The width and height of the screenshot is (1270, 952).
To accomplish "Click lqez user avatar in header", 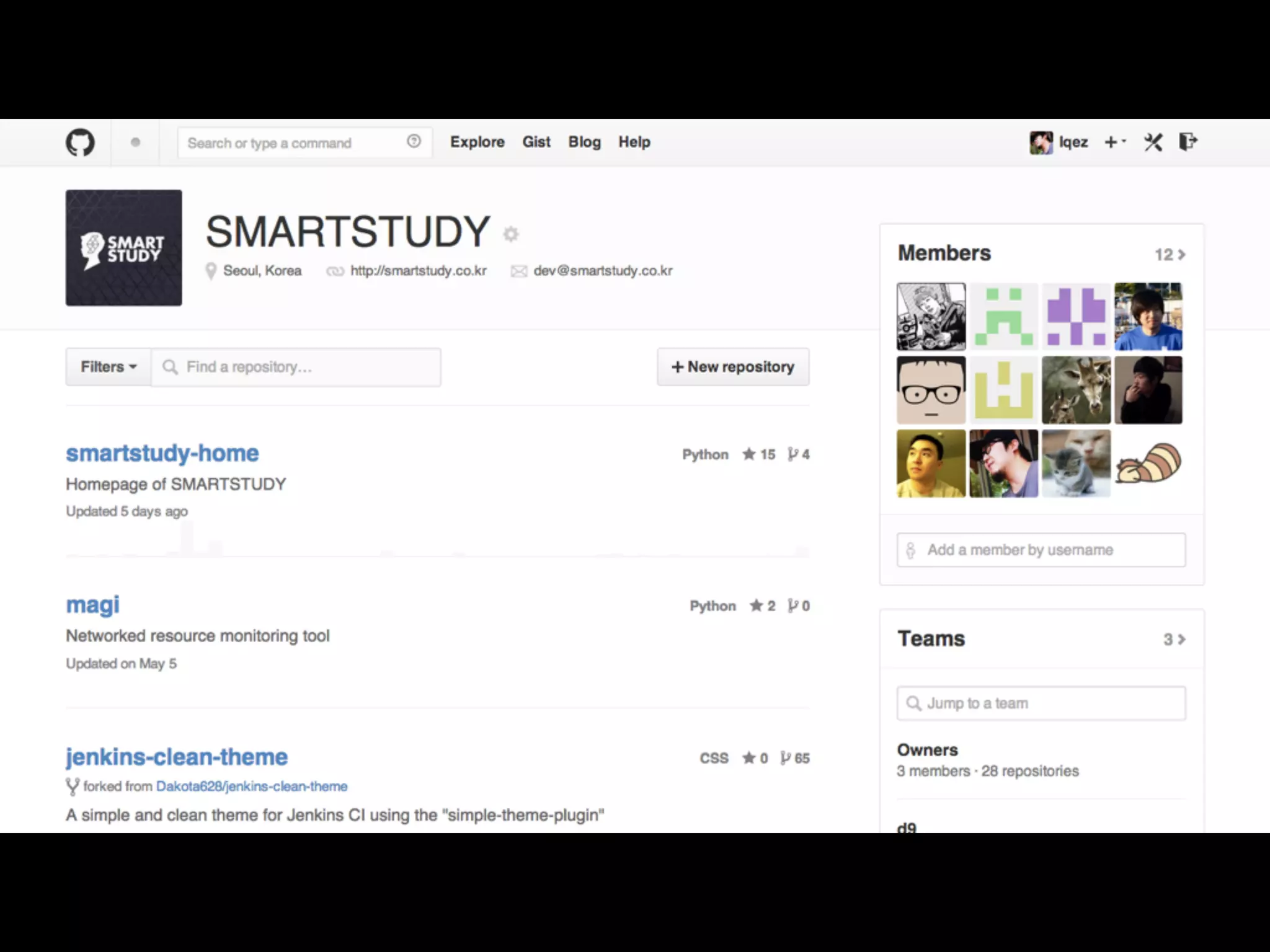I will [1041, 143].
